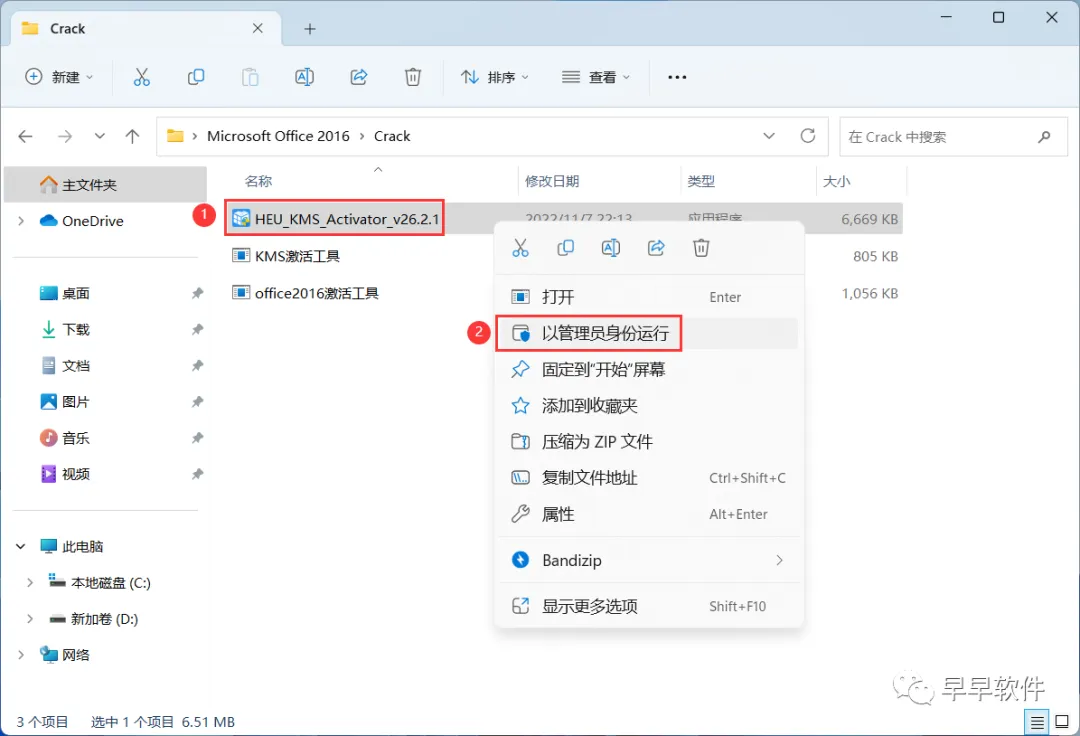This screenshot has height=736, width=1080.
Task: Click the Crack breadcrumb segment
Action: [x=392, y=136]
